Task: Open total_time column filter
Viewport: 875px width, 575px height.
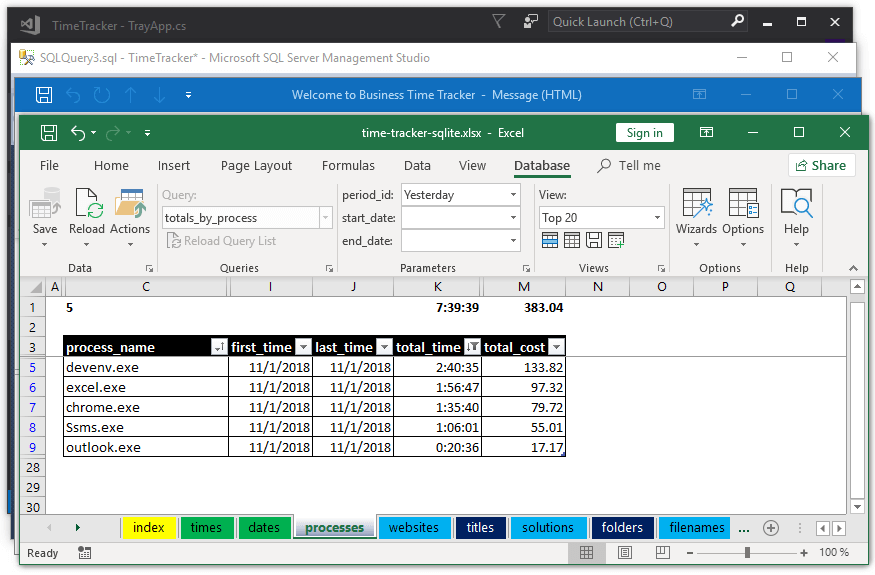Action: tap(472, 347)
